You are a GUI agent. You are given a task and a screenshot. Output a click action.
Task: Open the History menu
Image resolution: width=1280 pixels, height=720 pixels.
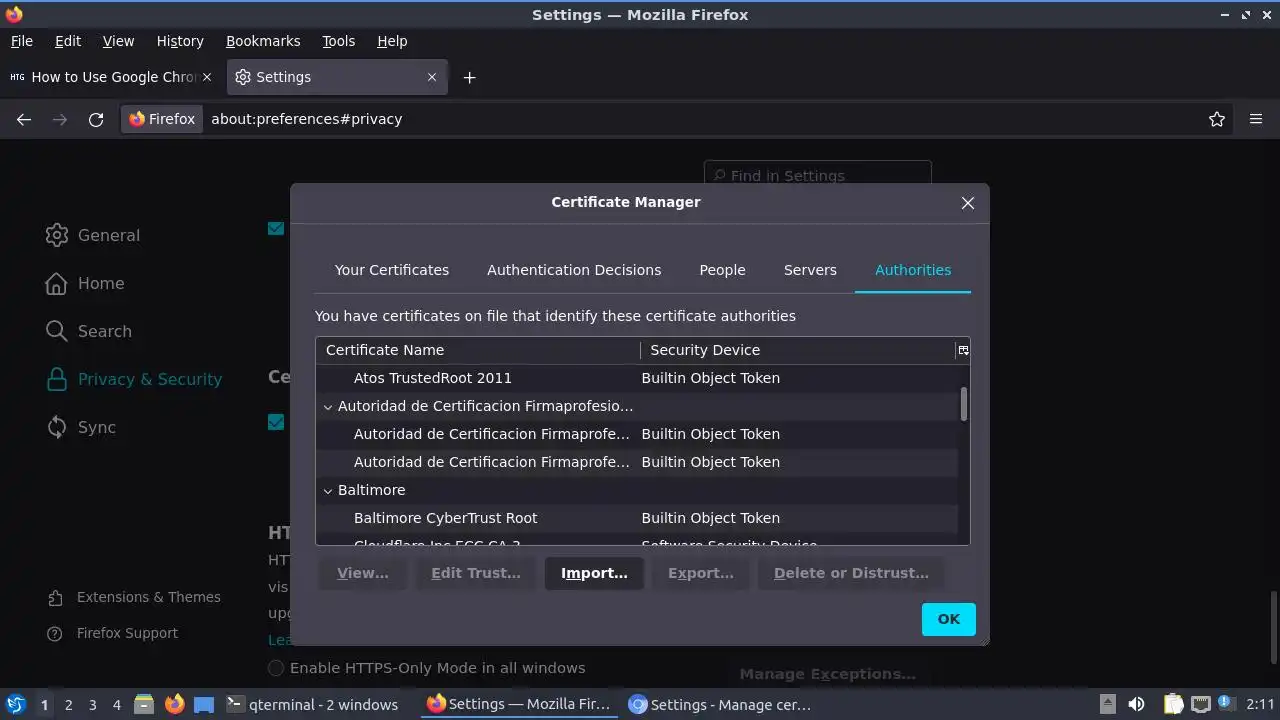[x=180, y=41]
